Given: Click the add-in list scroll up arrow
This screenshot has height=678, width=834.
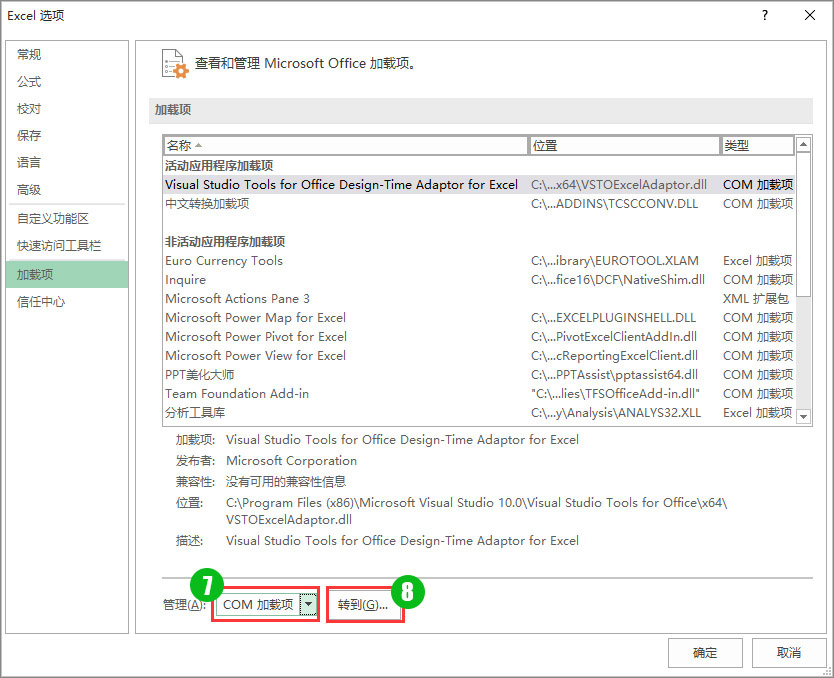Looking at the screenshot, I should [804, 145].
